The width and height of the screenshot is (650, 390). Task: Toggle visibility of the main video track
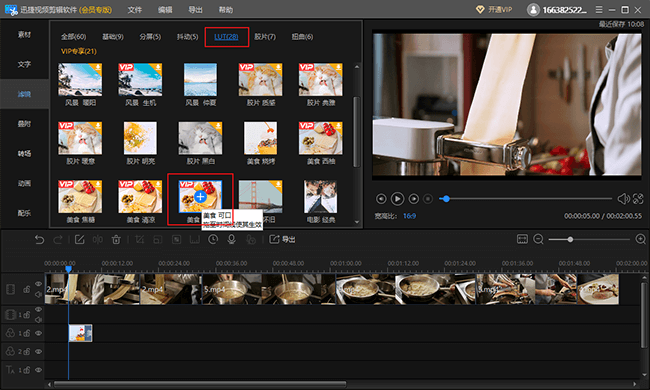coord(39,284)
